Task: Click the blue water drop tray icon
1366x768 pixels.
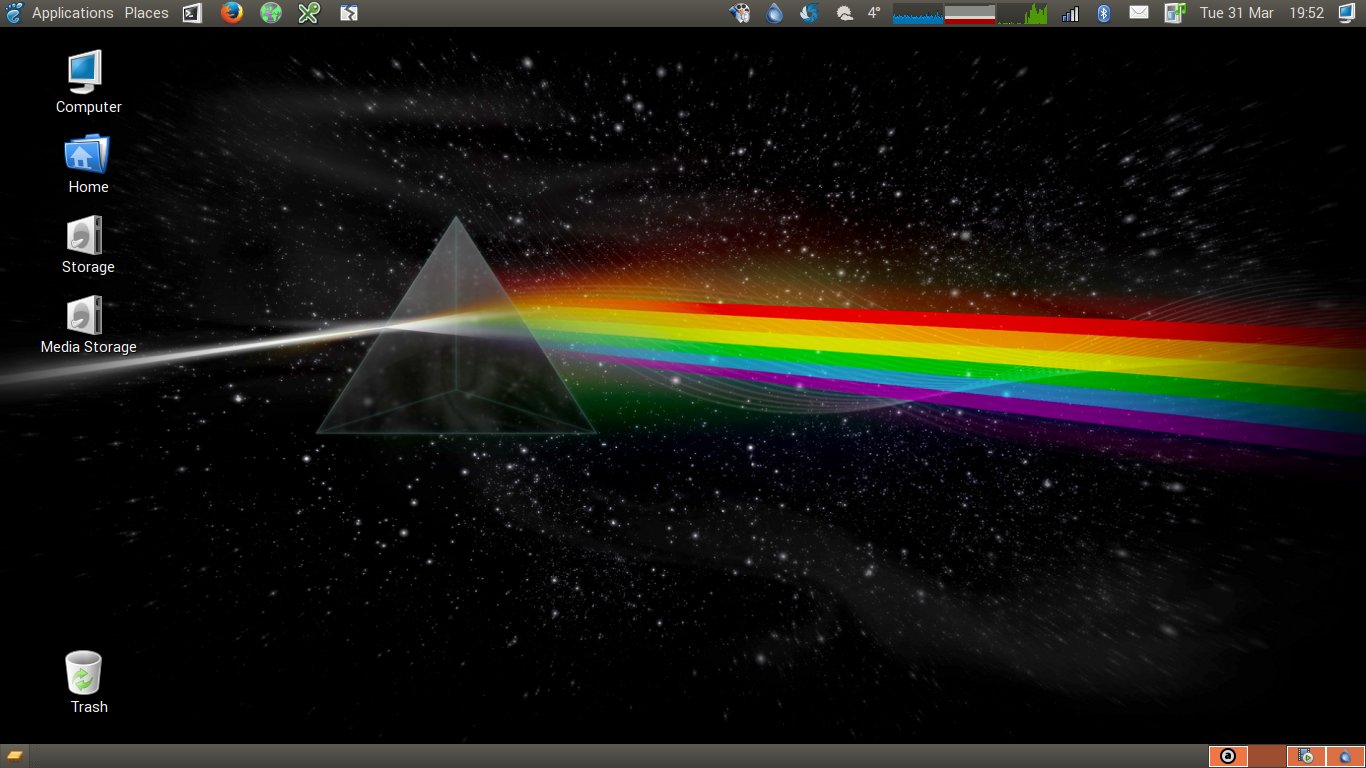Action: point(775,13)
